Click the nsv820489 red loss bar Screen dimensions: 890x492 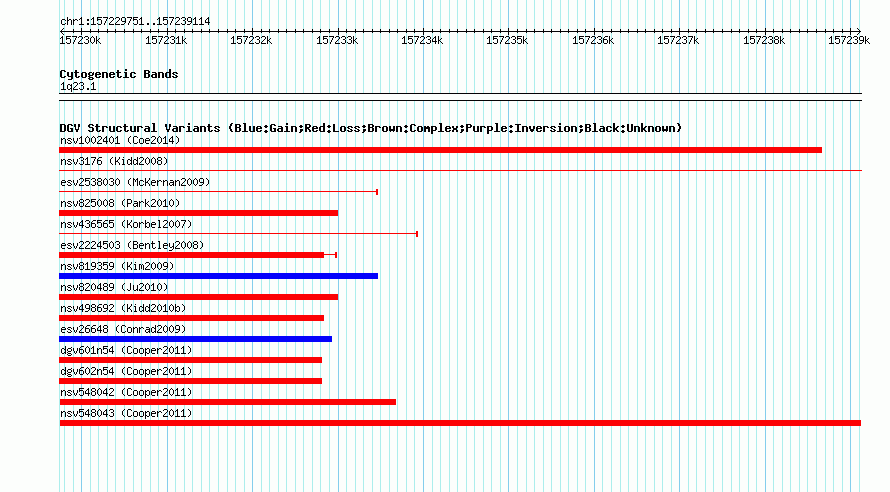click(x=199, y=297)
